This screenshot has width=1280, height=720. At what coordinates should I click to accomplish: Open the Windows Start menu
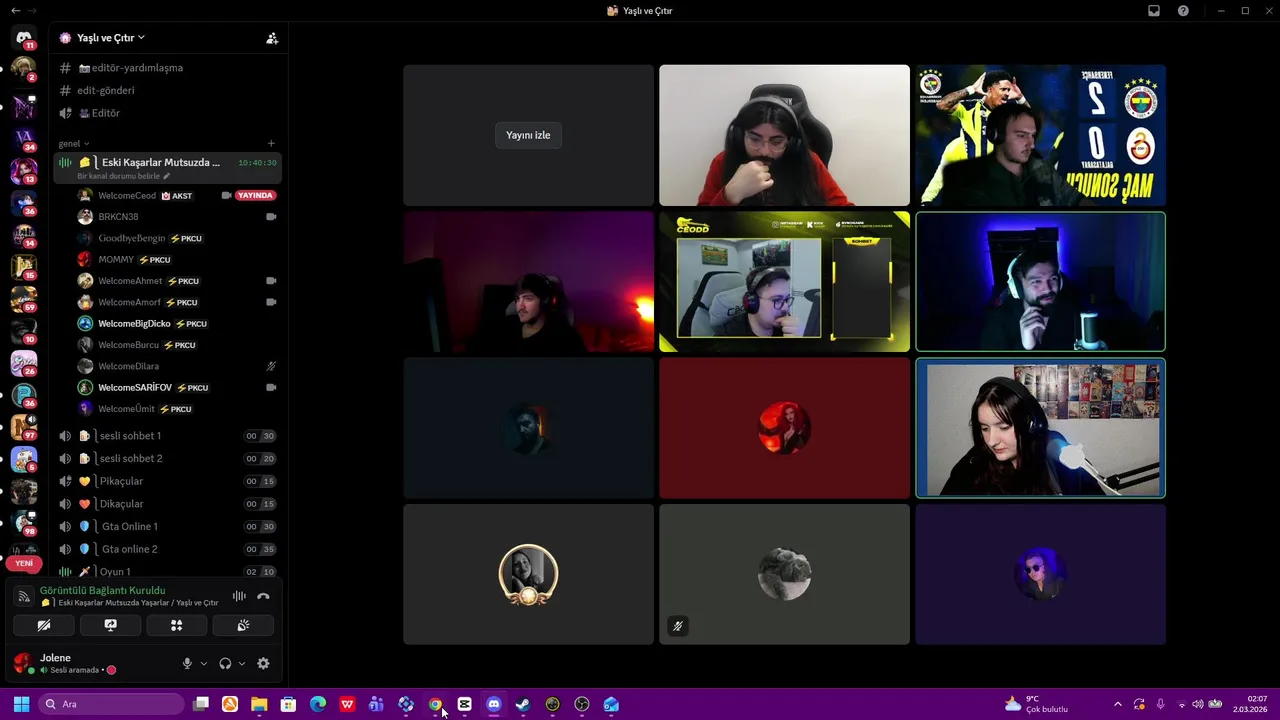21,704
